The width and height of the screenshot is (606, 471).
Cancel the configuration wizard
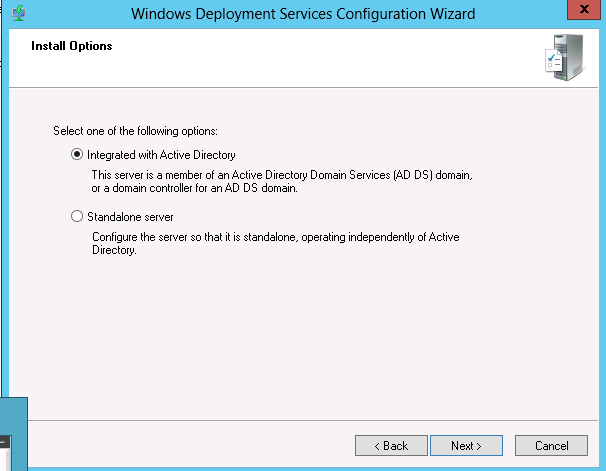pos(551,445)
